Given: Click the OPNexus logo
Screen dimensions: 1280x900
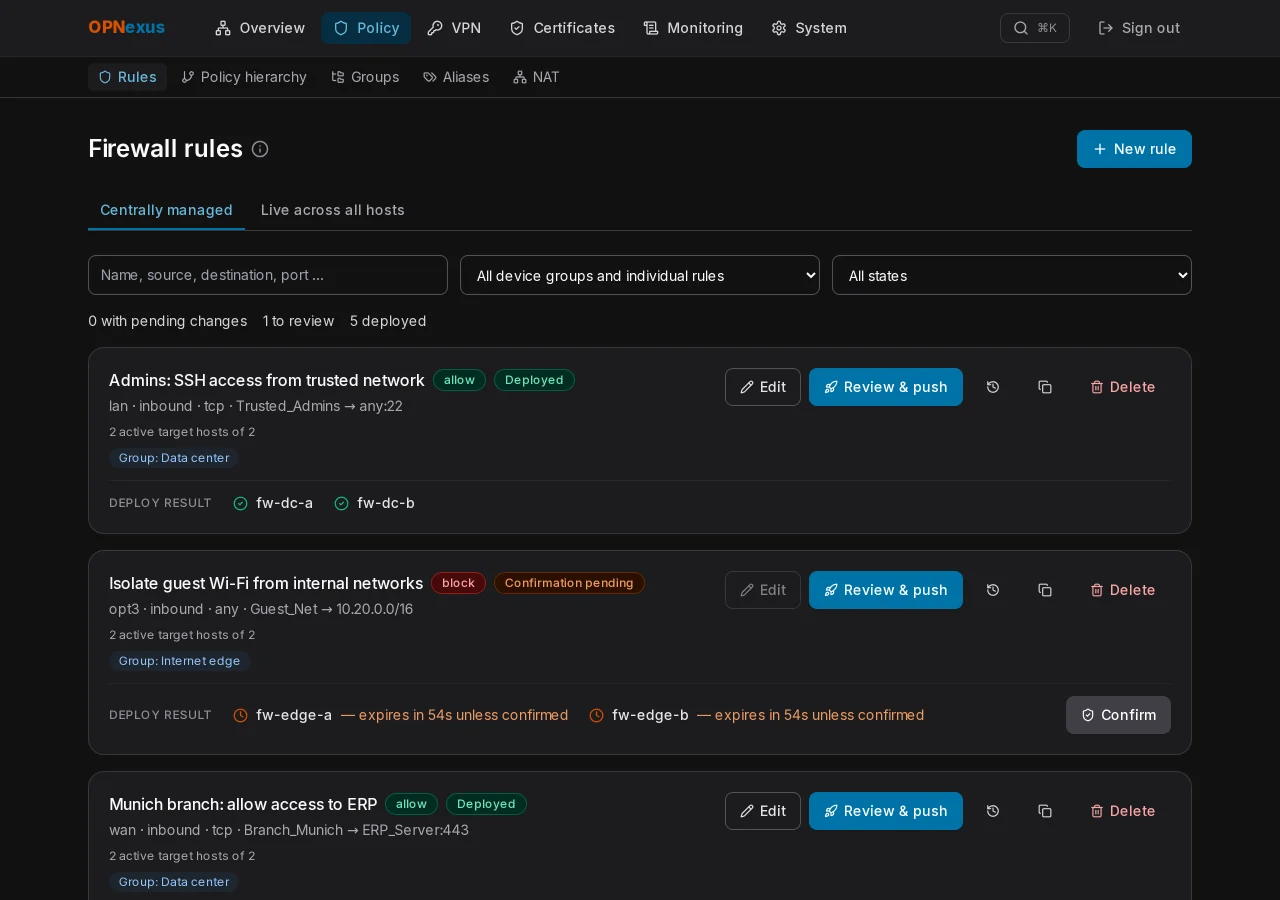Looking at the screenshot, I should point(127,28).
